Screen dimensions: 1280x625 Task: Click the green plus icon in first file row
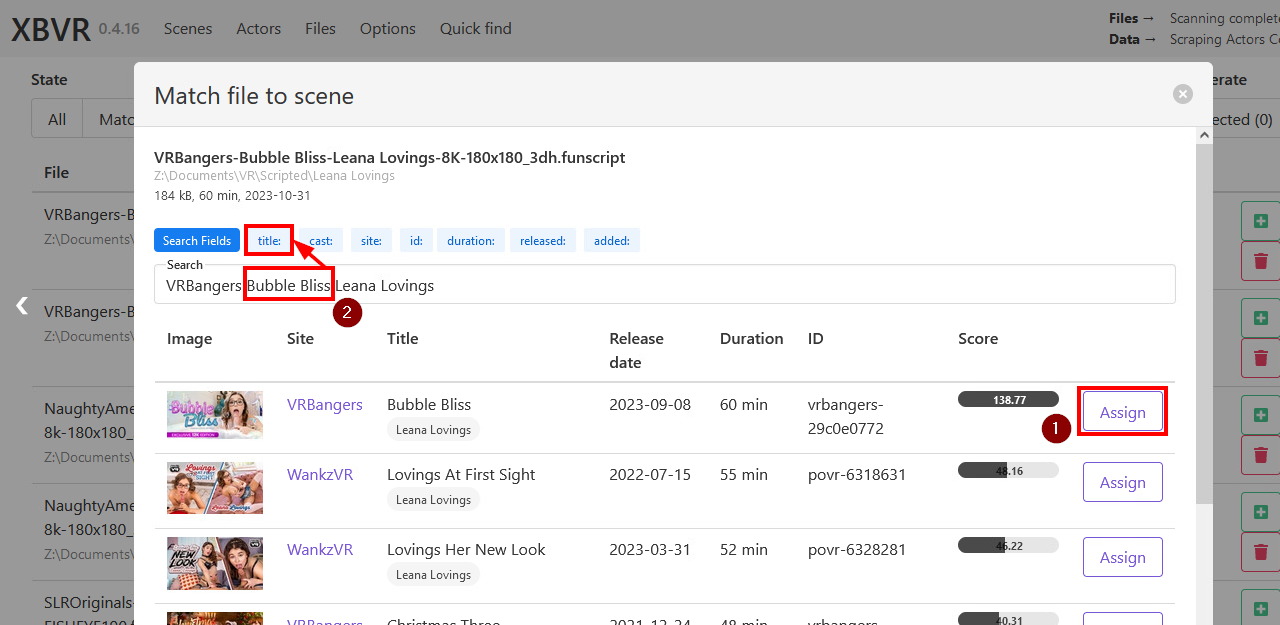click(1260, 220)
